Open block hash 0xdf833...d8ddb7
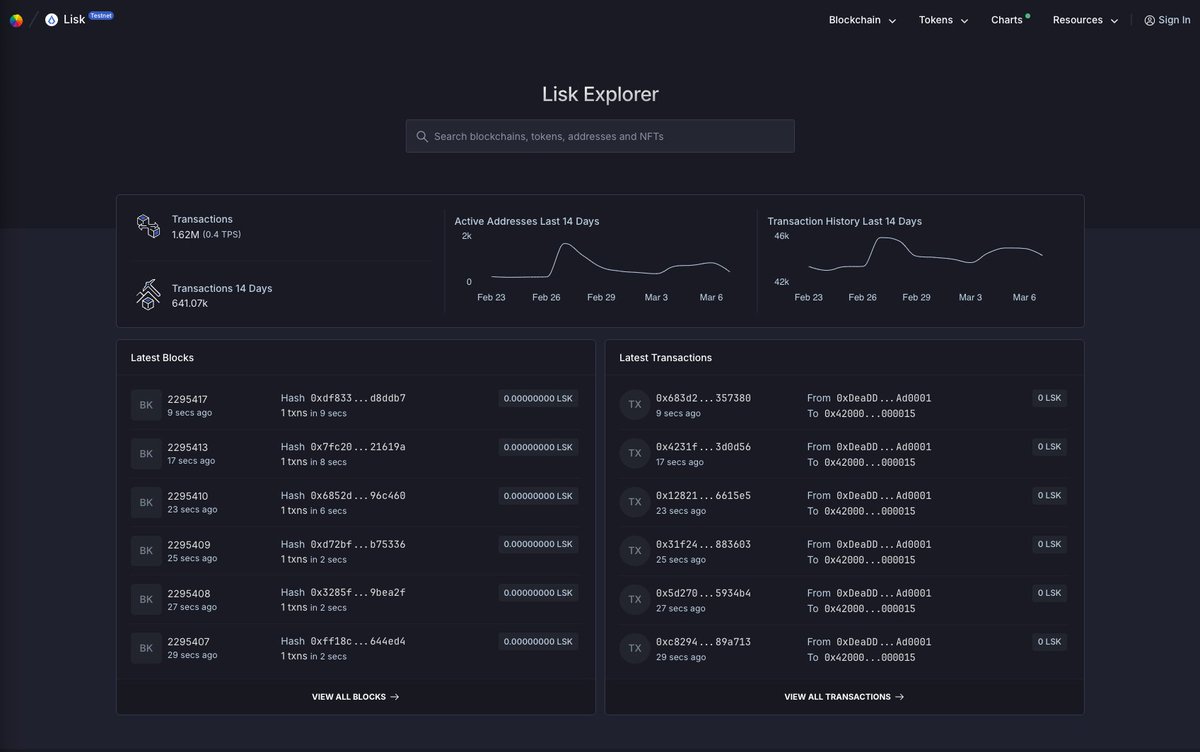The image size is (1200, 752). pyautogui.click(x=358, y=398)
